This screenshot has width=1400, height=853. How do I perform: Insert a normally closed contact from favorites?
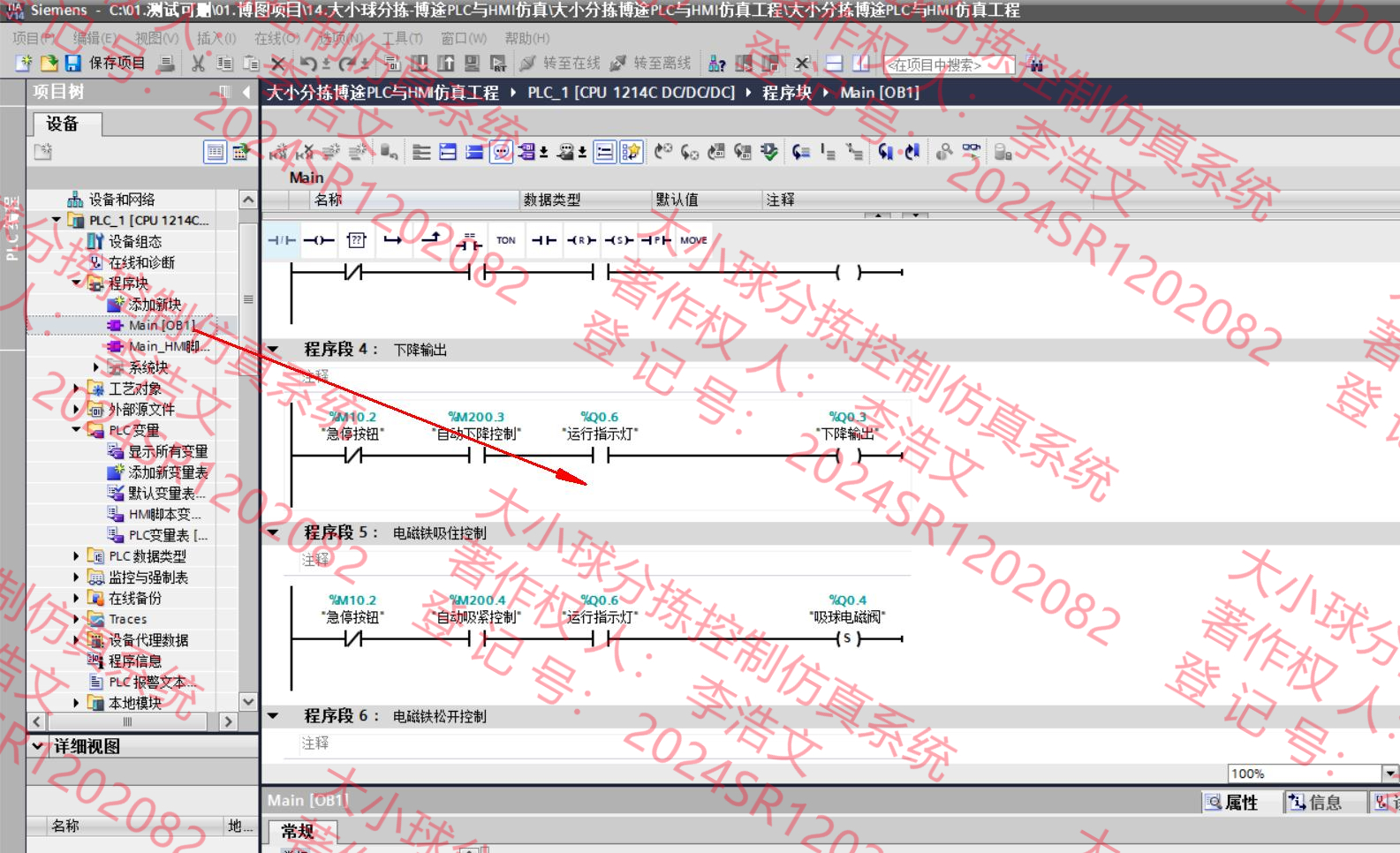pos(282,240)
